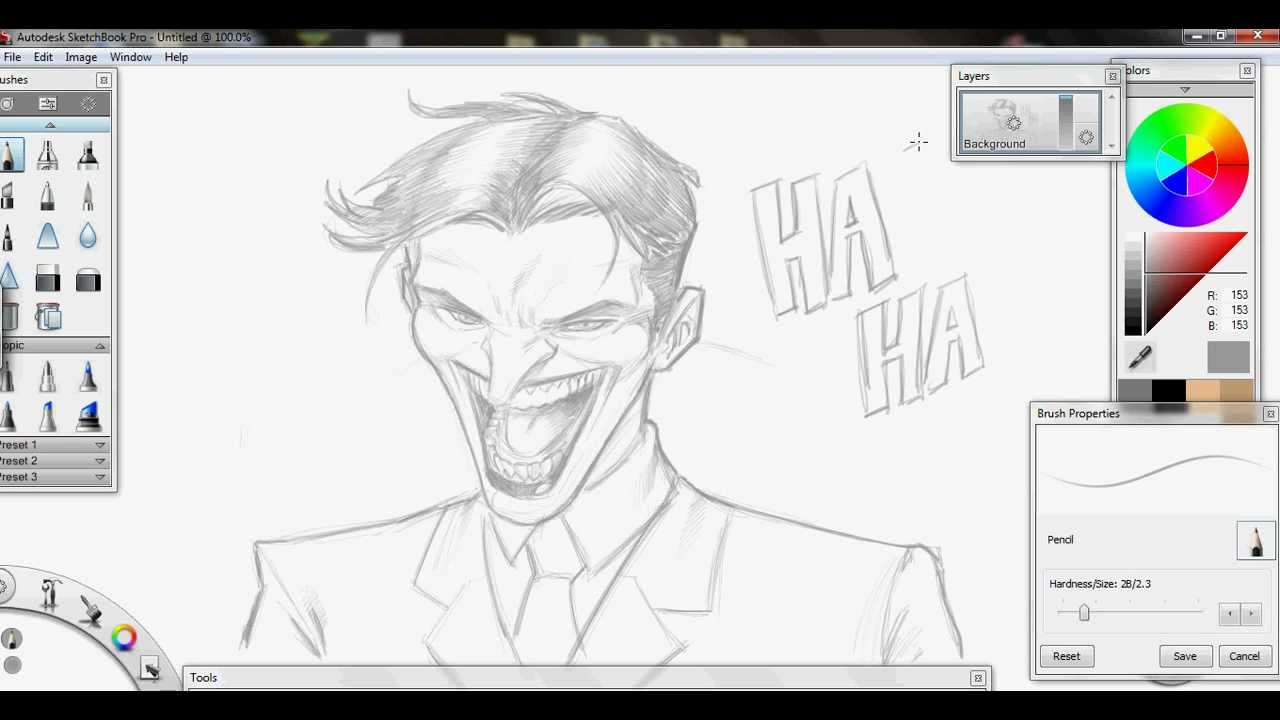Select the tan palette swatch
Viewport: 1280px width, 720px height.
tap(1237, 391)
